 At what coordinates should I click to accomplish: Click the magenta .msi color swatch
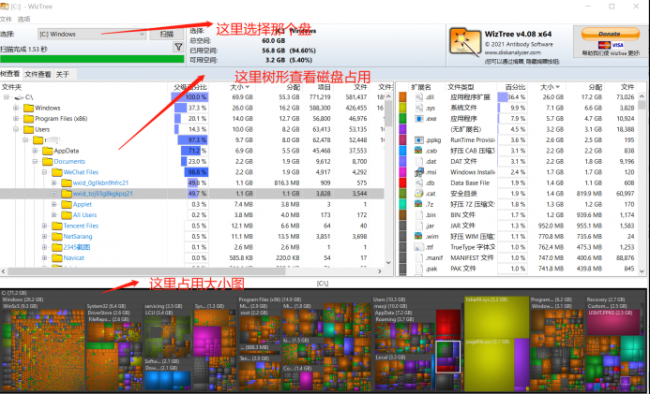pyautogui.click(x=403, y=172)
